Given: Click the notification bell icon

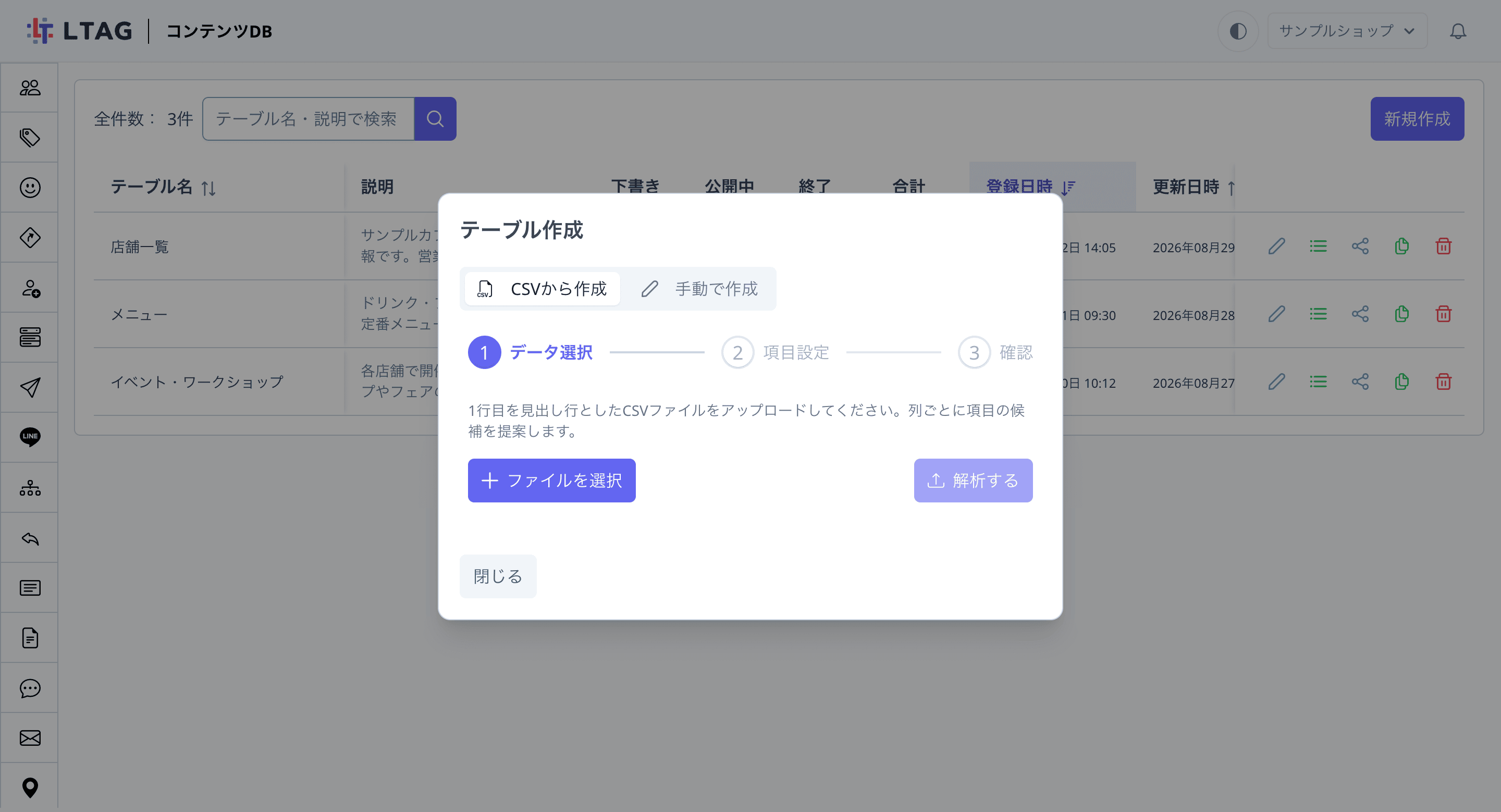Looking at the screenshot, I should 1457,31.
